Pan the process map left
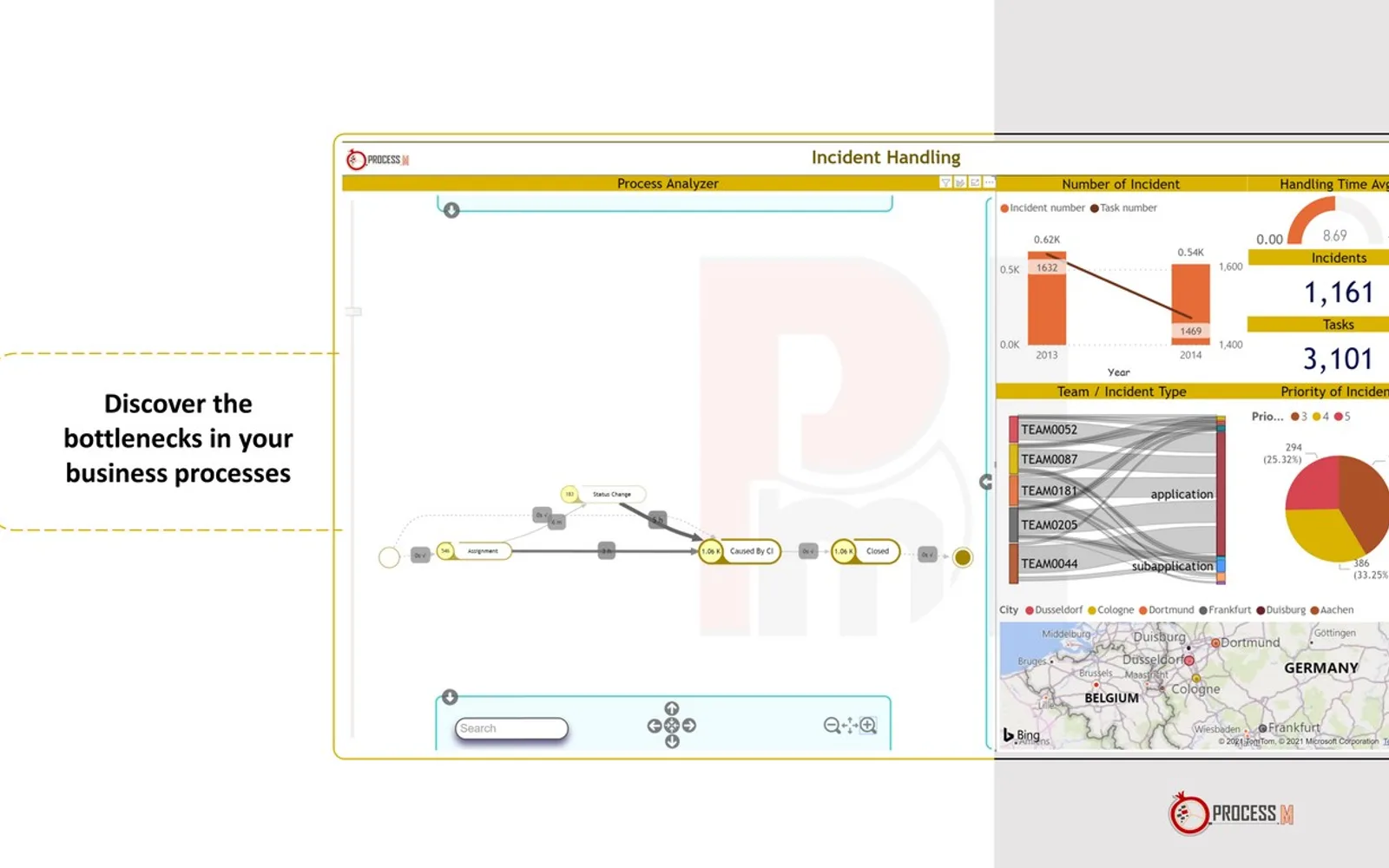 pos(655,726)
